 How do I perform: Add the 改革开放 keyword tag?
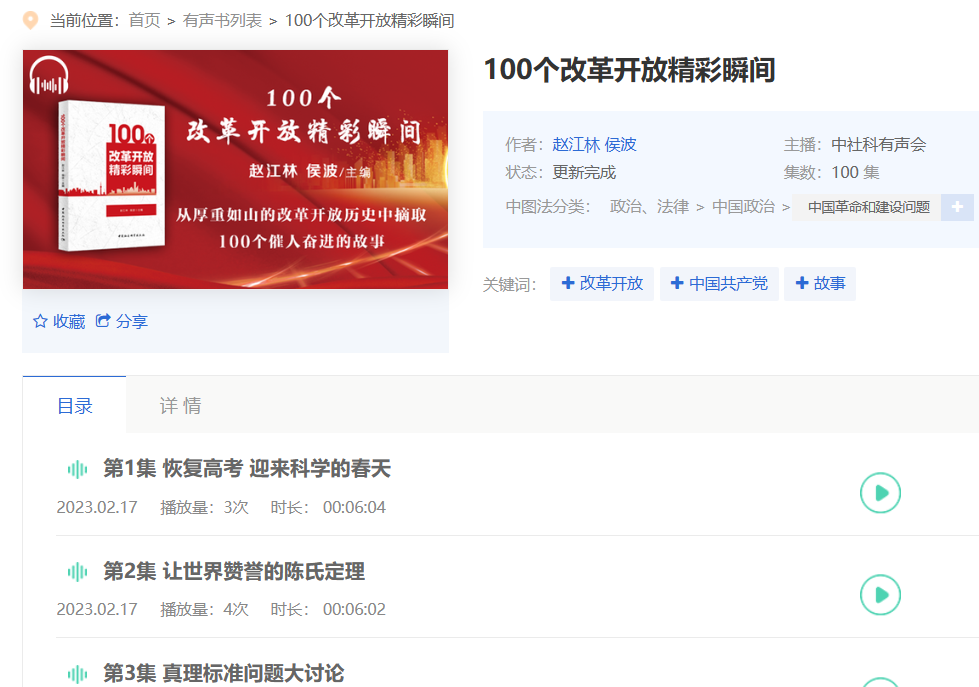click(602, 284)
